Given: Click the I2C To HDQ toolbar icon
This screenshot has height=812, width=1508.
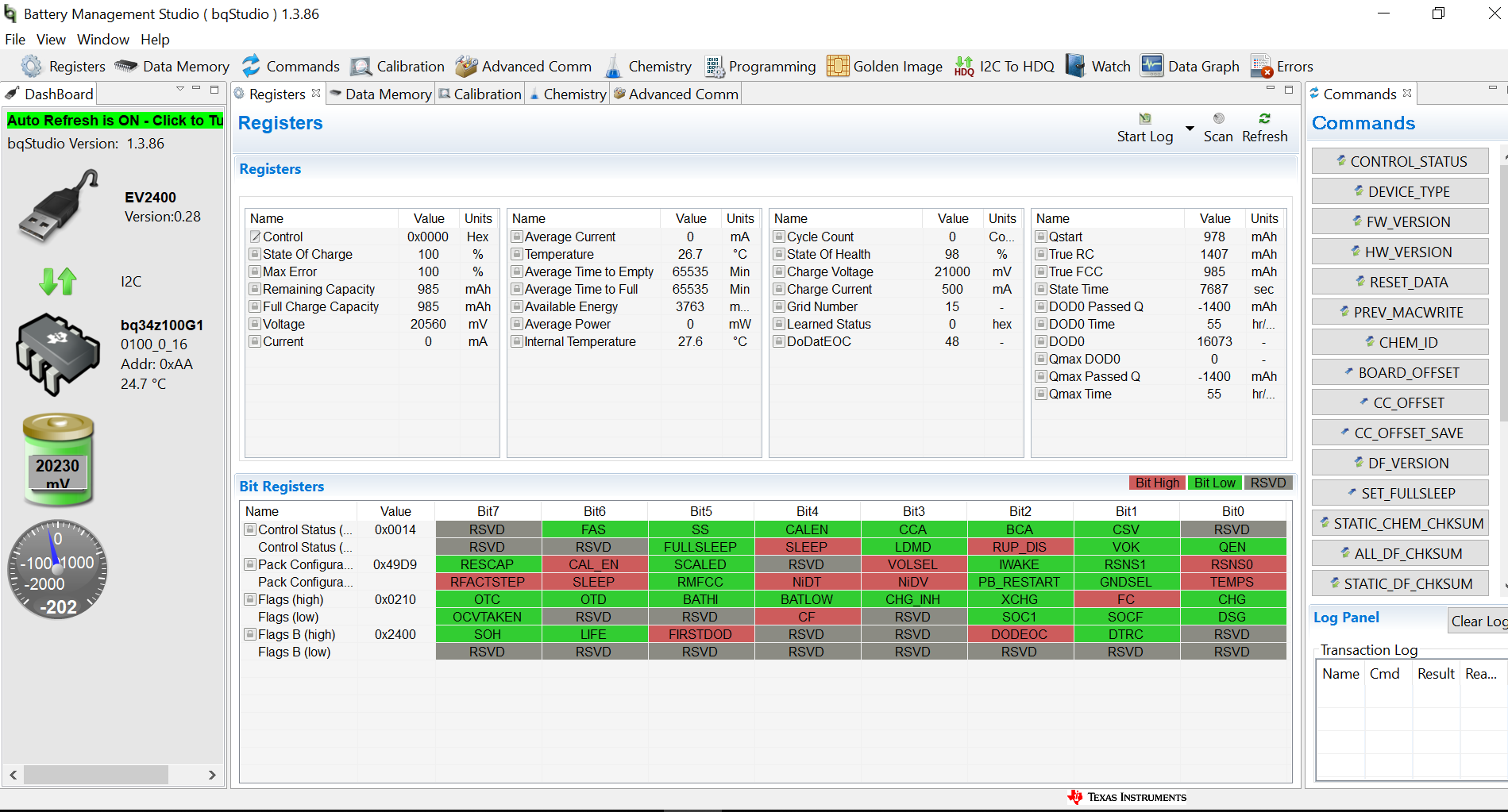Looking at the screenshot, I should click(964, 67).
